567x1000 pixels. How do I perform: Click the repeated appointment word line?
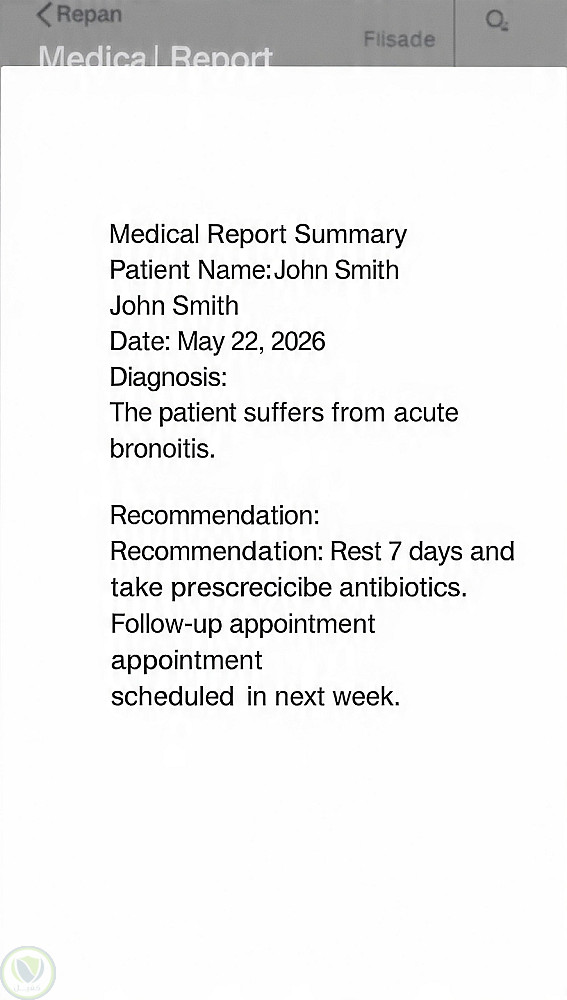[x=186, y=660]
